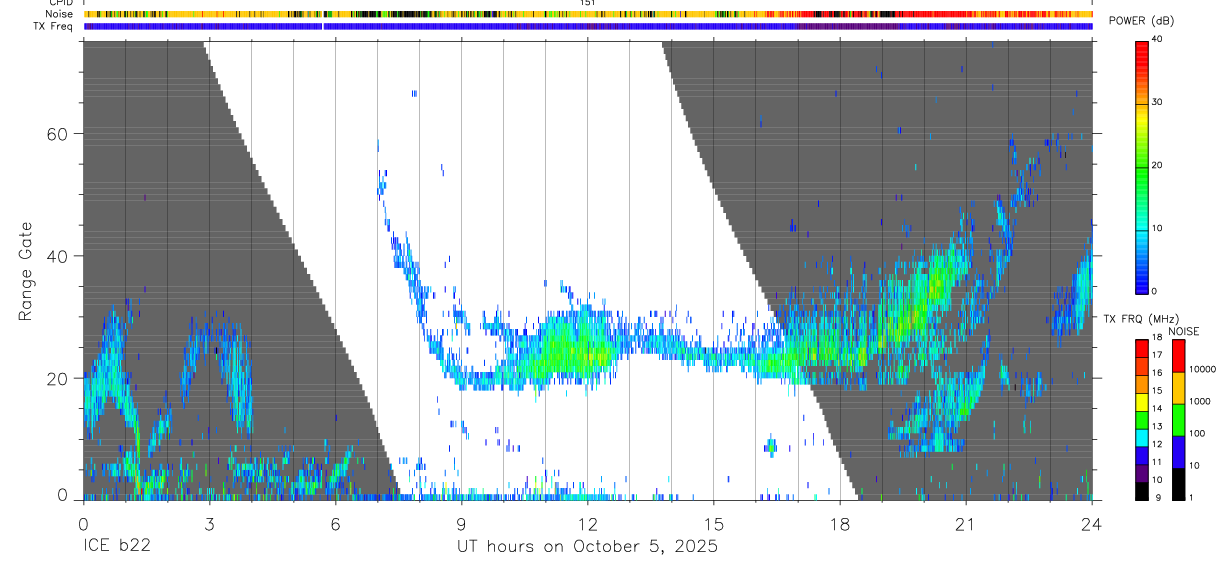Click the 13 label in TX FRQ legend
This screenshot has height=567, width=1228.
click(1157, 427)
